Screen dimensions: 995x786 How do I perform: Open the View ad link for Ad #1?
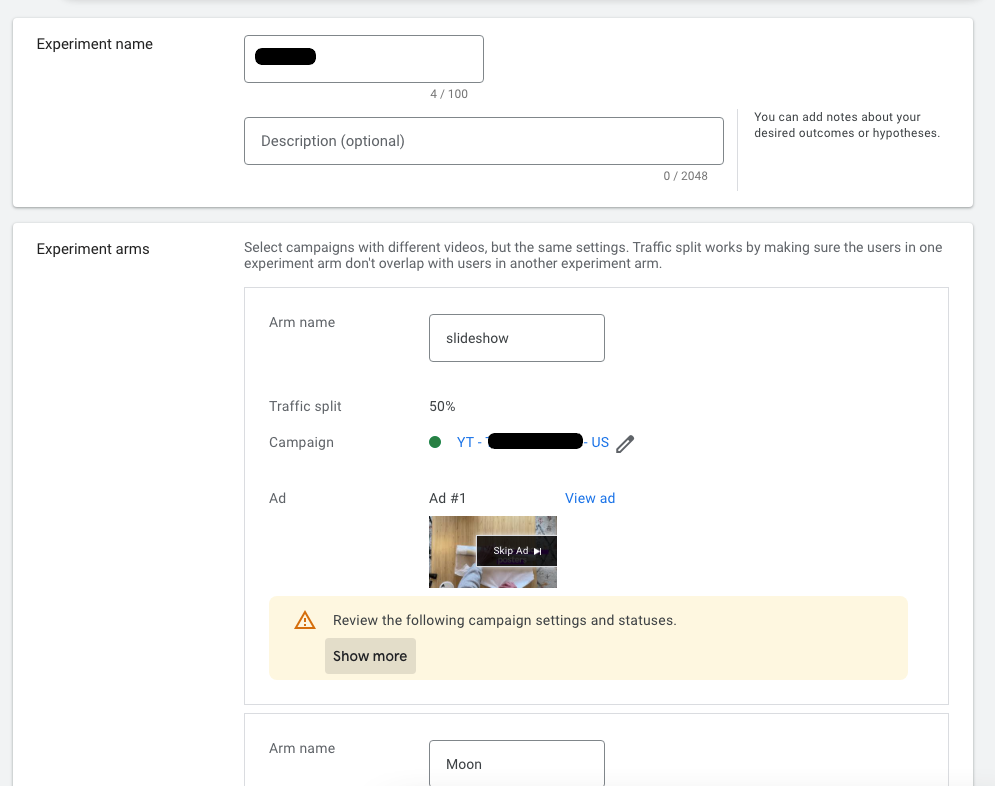point(590,498)
